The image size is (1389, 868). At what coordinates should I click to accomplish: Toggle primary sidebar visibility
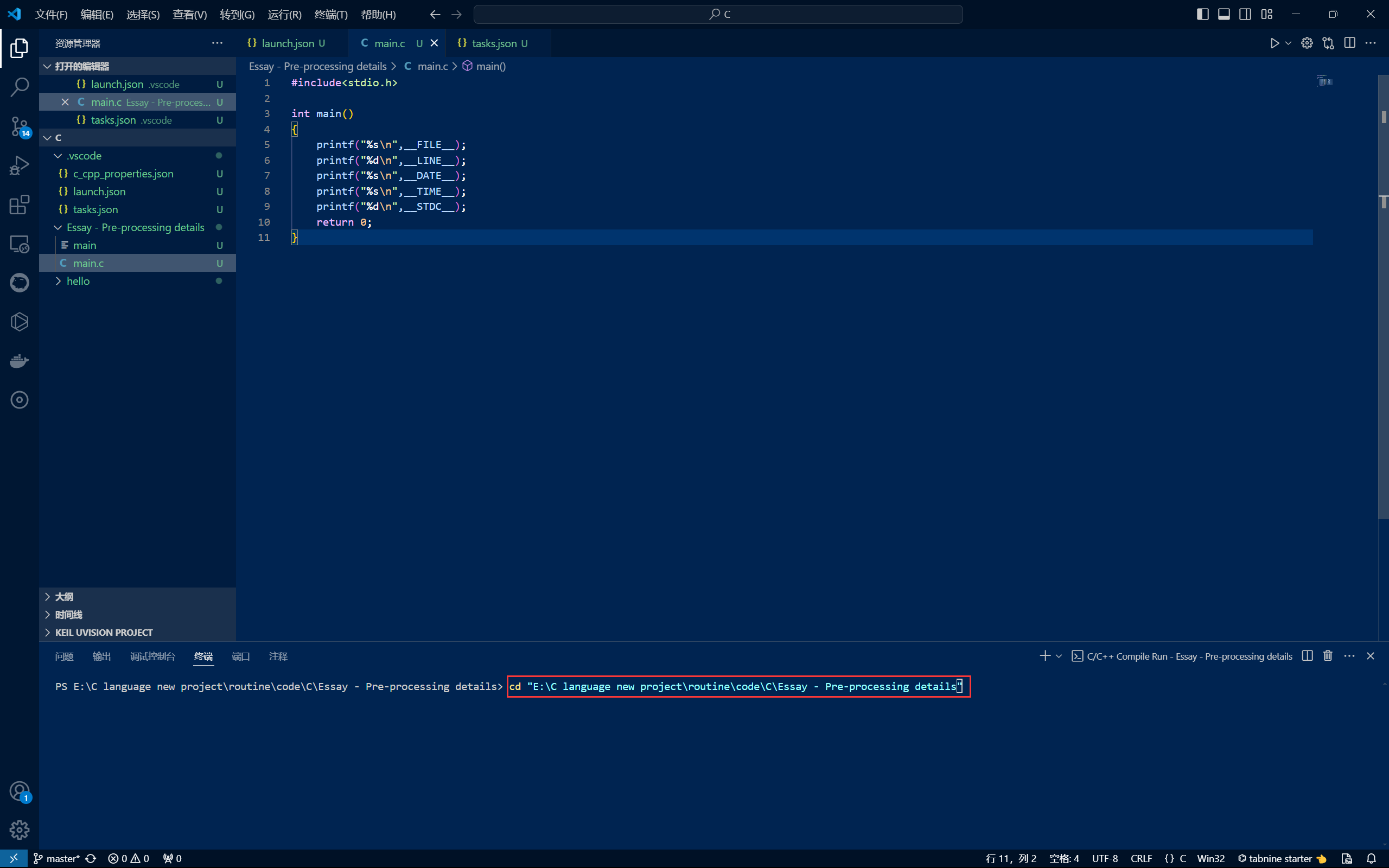click(1202, 14)
